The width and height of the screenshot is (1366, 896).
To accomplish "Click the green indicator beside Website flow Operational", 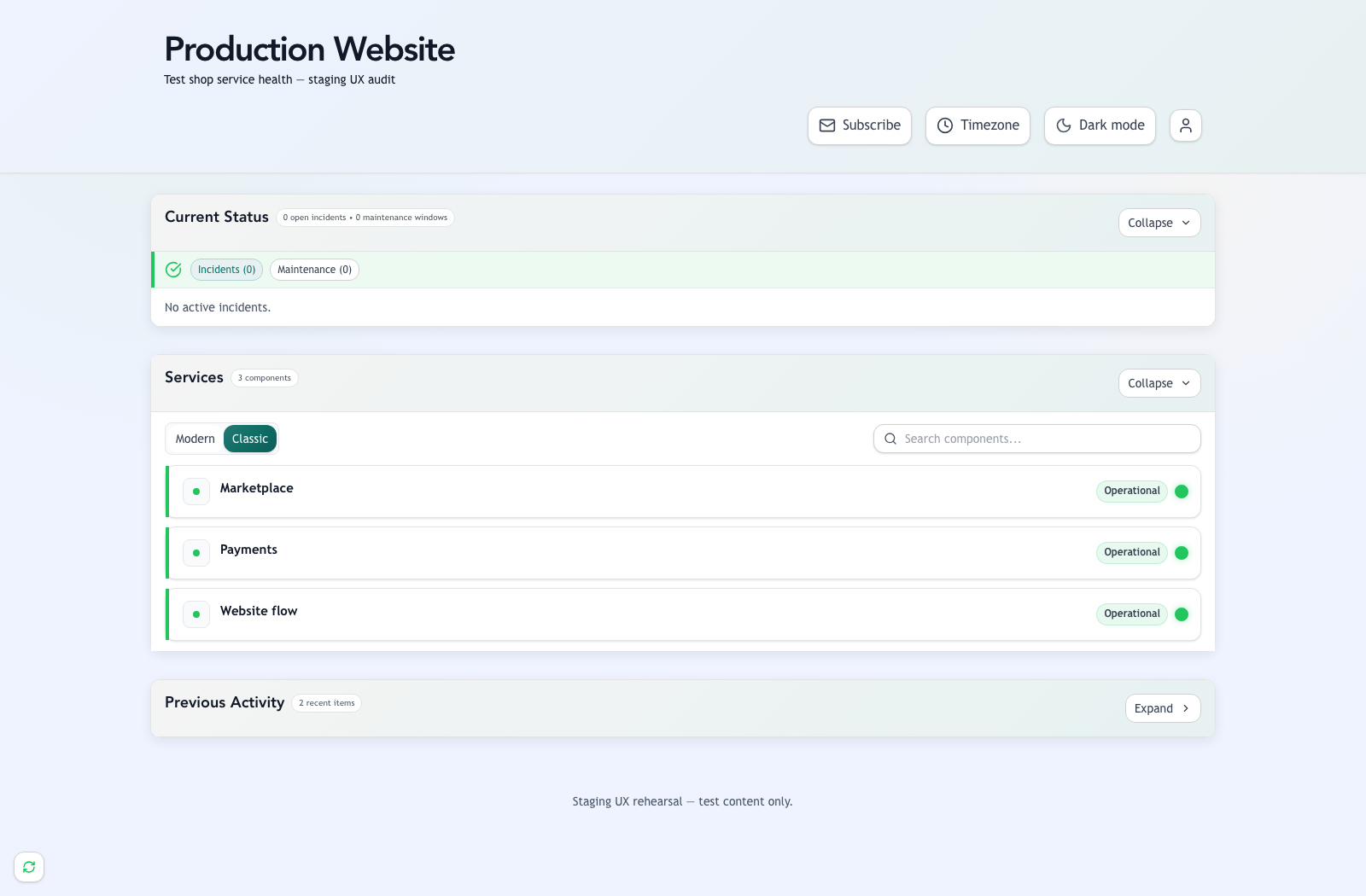I will coord(1182,614).
